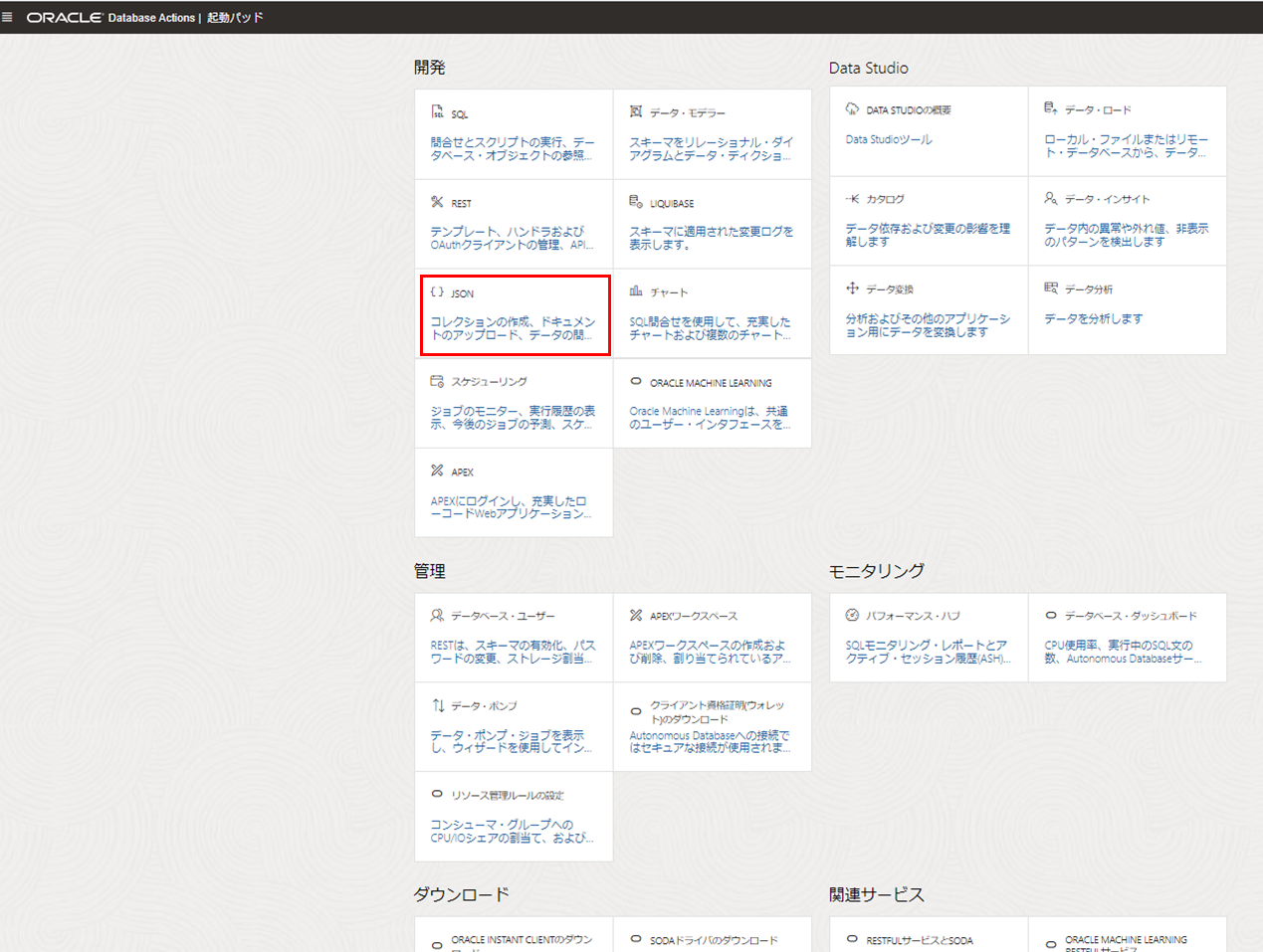Select the 起動パッド menu item
This screenshot has width=1263, height=952.
pos(236,16)
